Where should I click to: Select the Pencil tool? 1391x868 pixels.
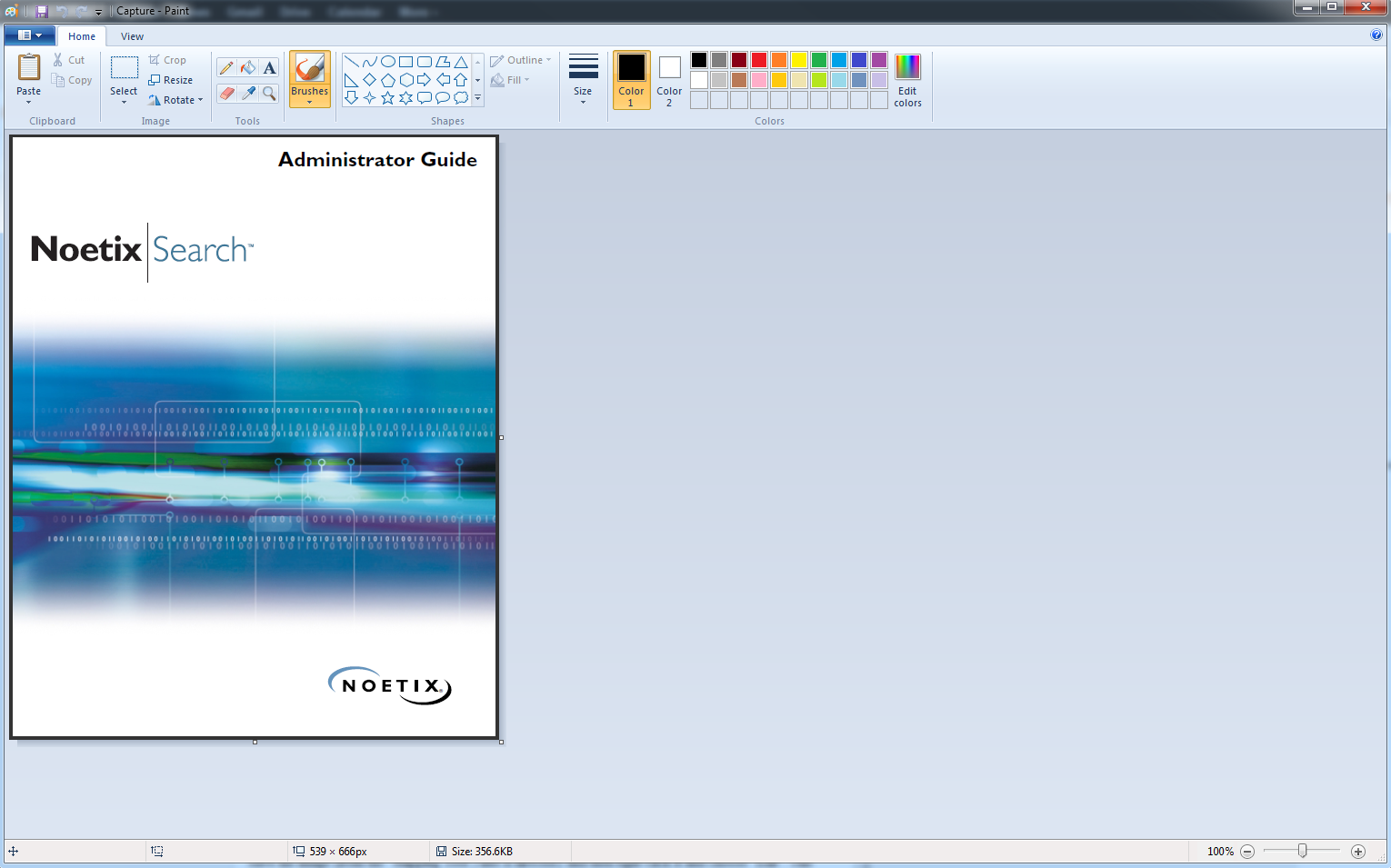(x=226, y=68)
